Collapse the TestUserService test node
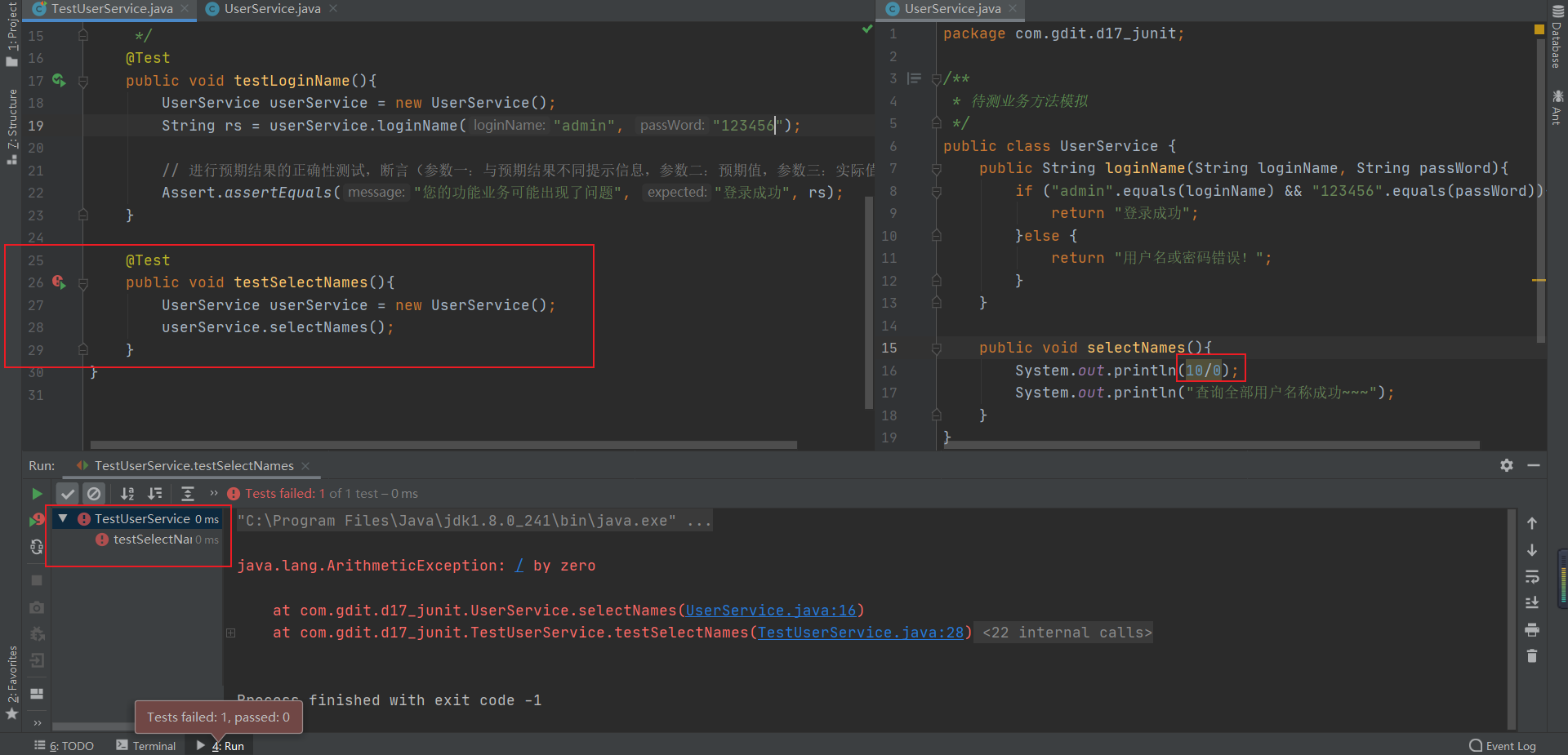 [63, 518]
